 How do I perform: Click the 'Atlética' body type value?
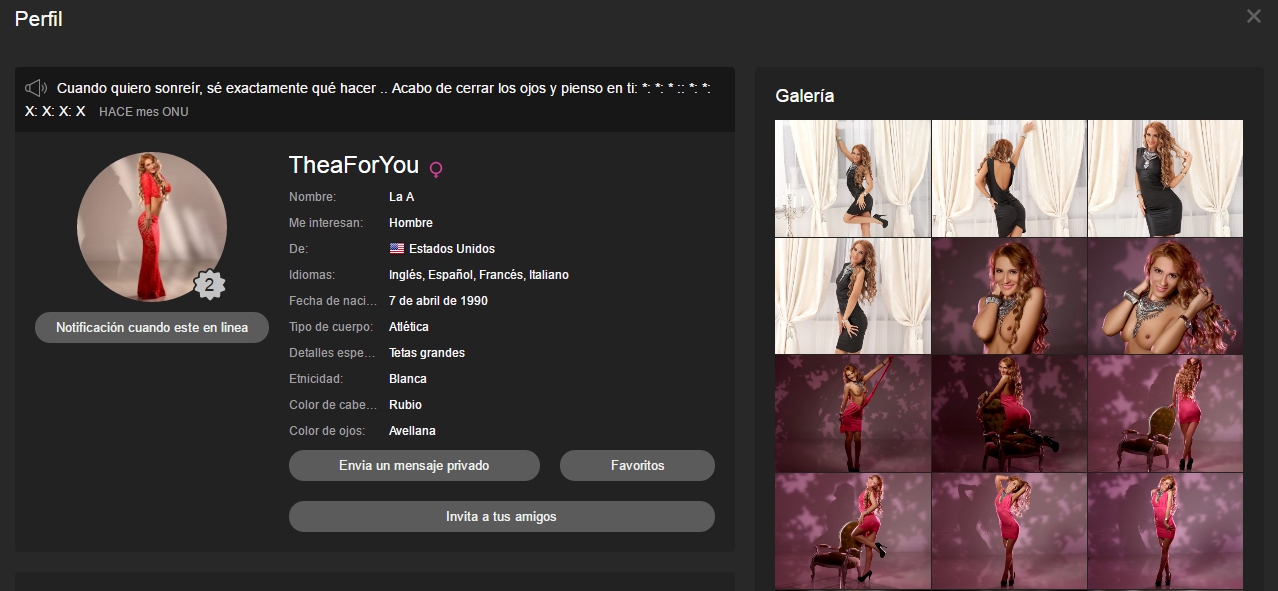click(409, 327)
